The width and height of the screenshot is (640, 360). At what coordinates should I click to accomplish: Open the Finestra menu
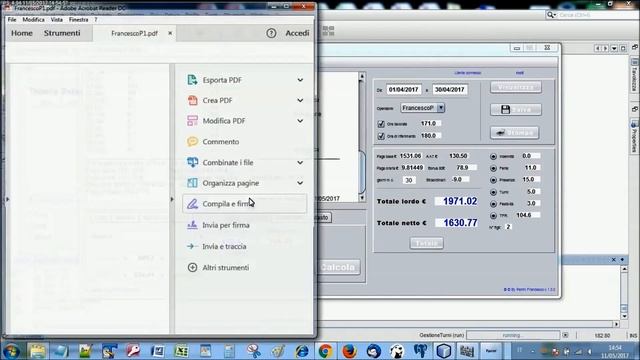pyautogui.click(x=78, y=20)
